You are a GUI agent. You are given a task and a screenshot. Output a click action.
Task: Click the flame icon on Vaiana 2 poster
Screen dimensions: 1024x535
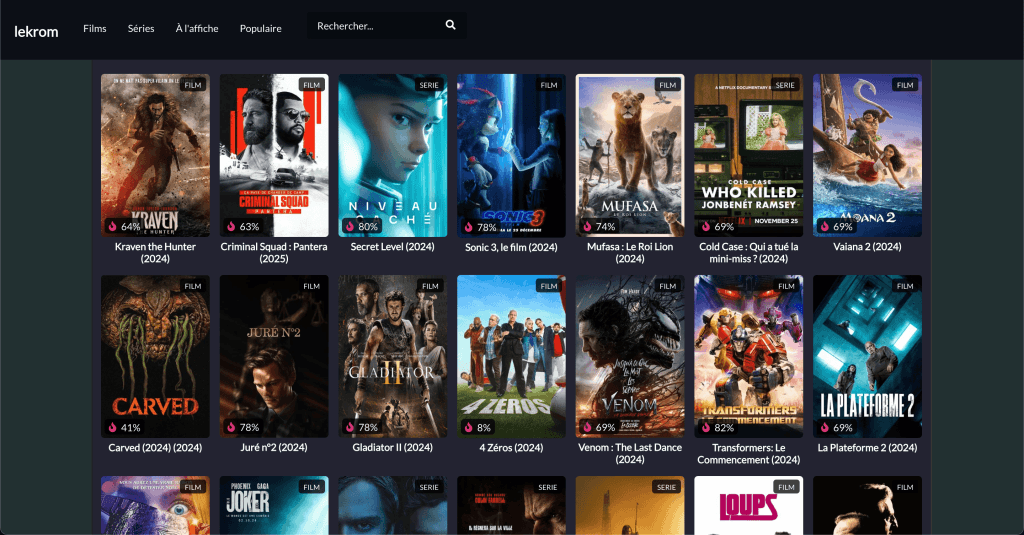(825, 226)
